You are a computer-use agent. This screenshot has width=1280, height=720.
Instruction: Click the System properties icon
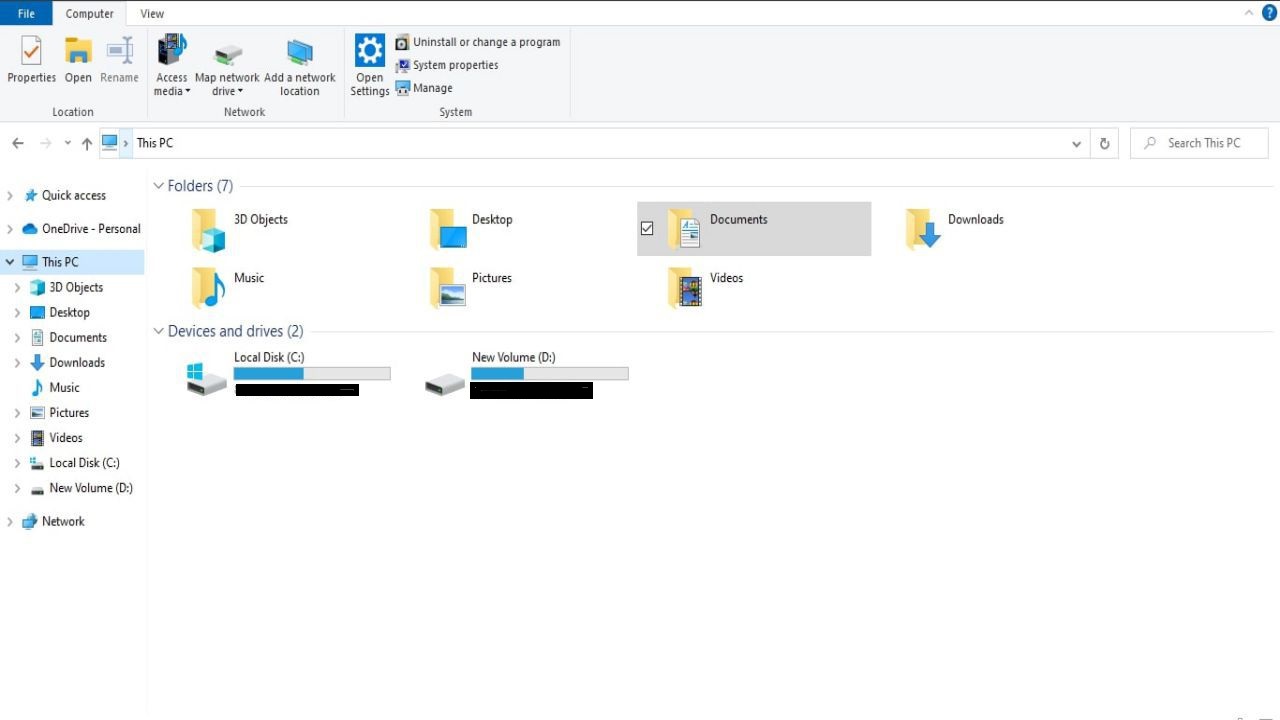pos(446,65)
